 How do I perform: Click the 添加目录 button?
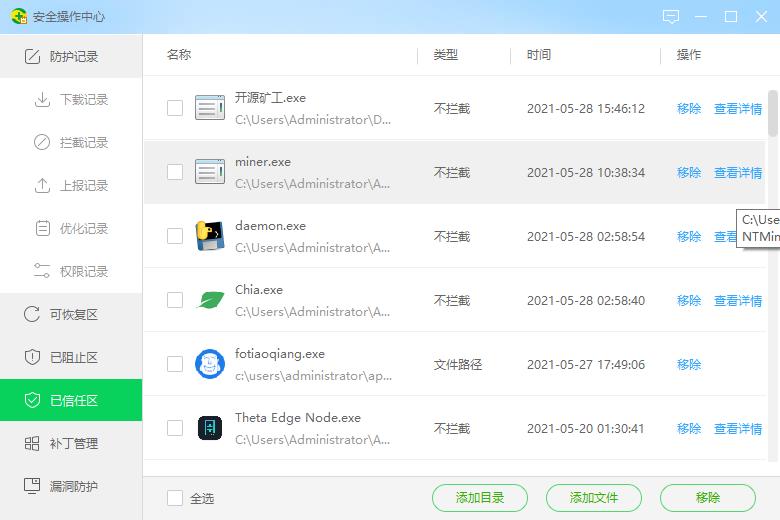(x=480, y=498)
